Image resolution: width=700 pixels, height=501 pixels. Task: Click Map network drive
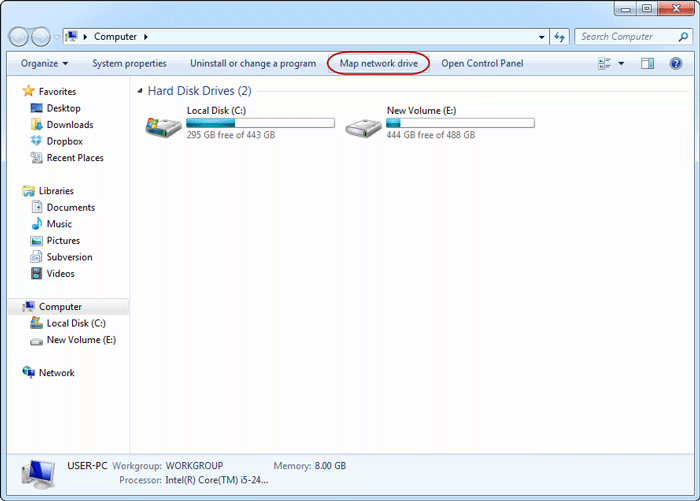point(379,63)
